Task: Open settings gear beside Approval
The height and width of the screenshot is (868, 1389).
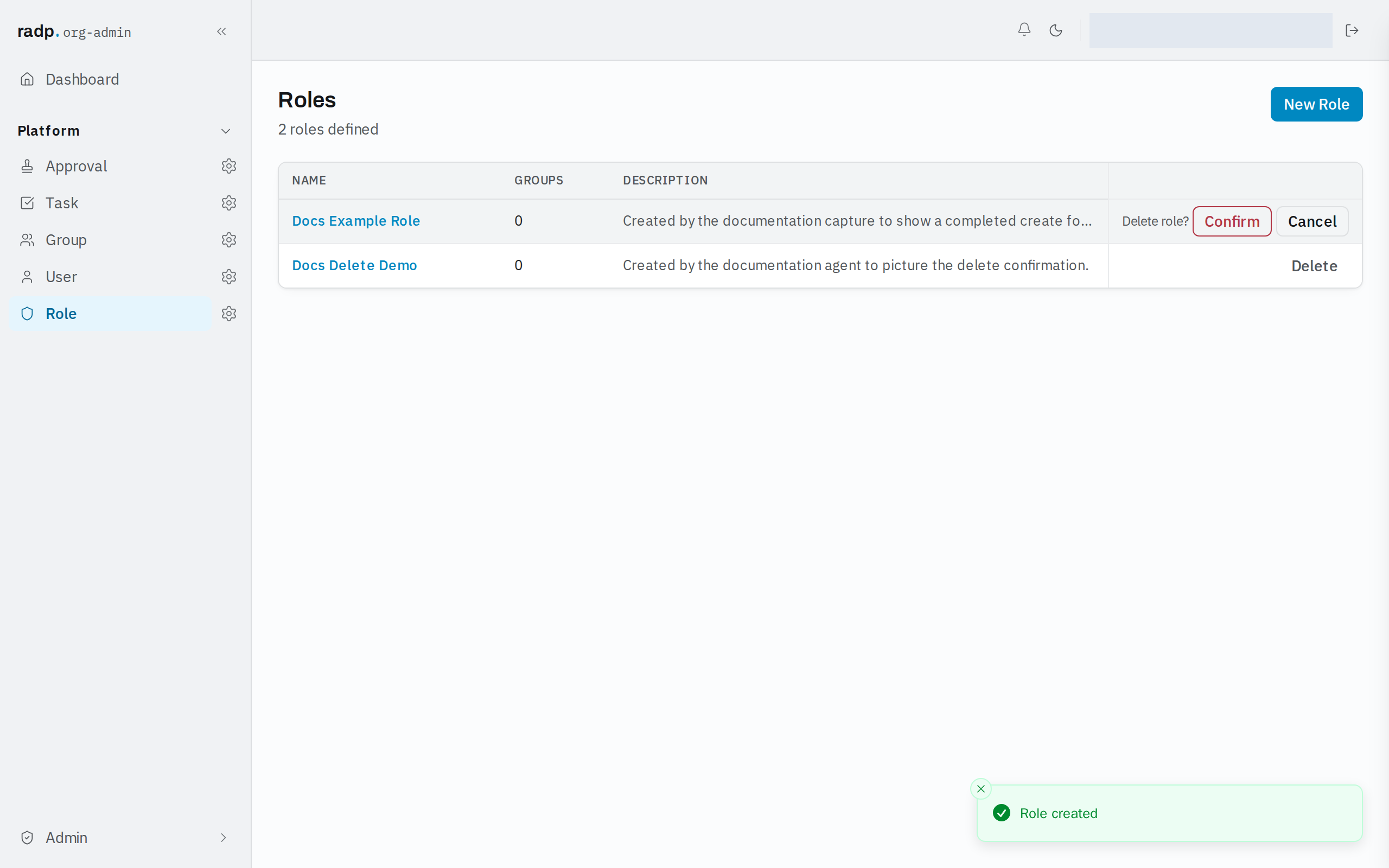Action: (229, 166)
